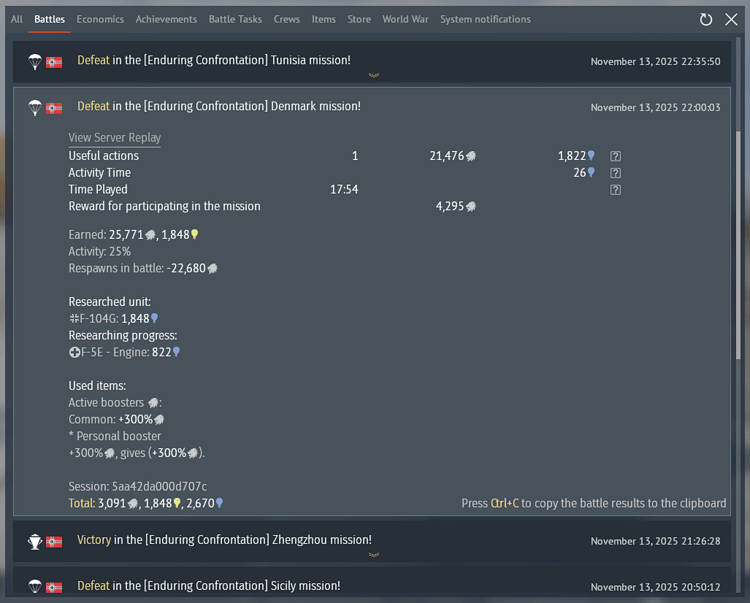Click parachute icon on Denmark mission entry

pos(35,107)
